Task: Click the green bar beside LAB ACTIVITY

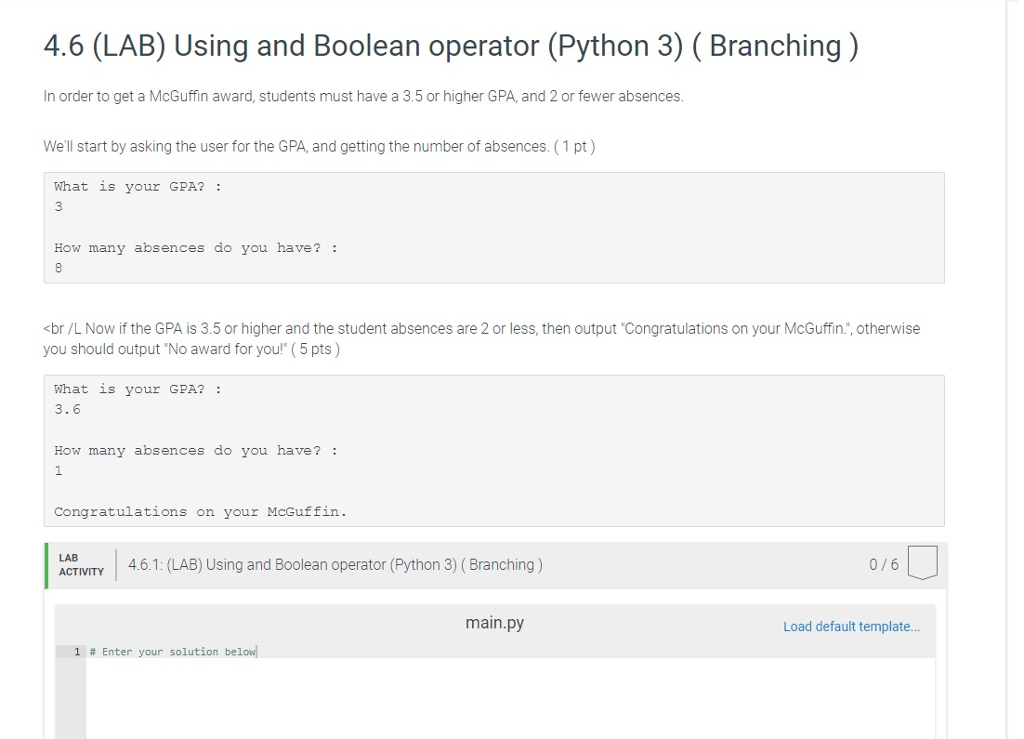Action: (x=46, y=565)
